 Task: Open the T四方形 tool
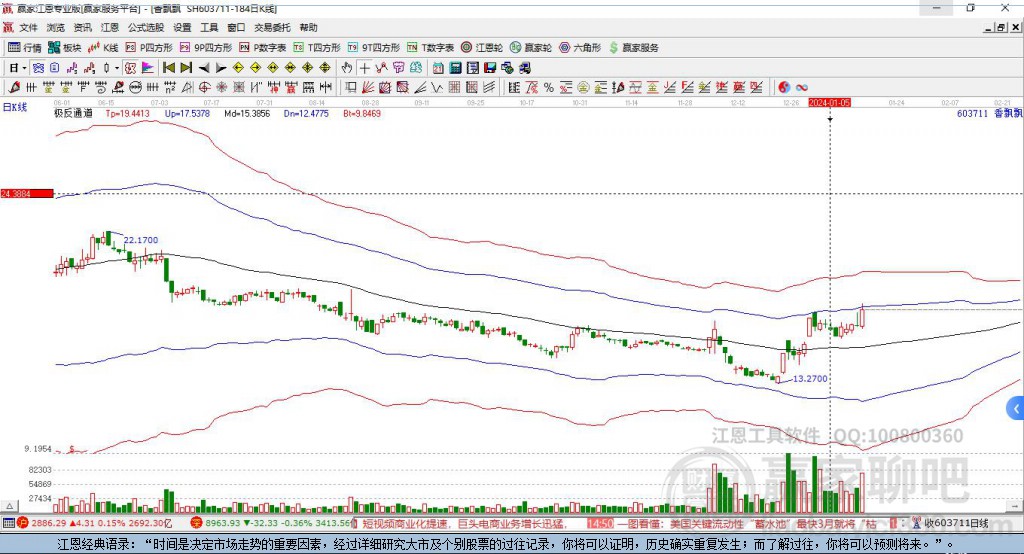point(317,48)
